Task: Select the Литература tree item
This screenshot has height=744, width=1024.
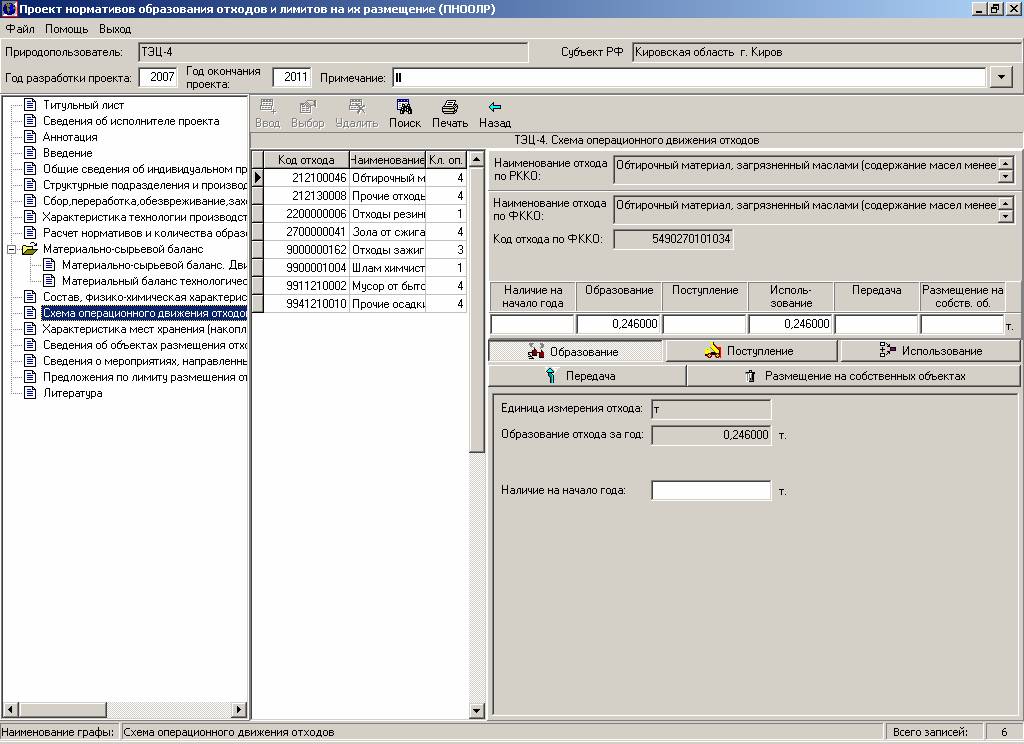Action: pyautogui.click(x=72, y=393)
